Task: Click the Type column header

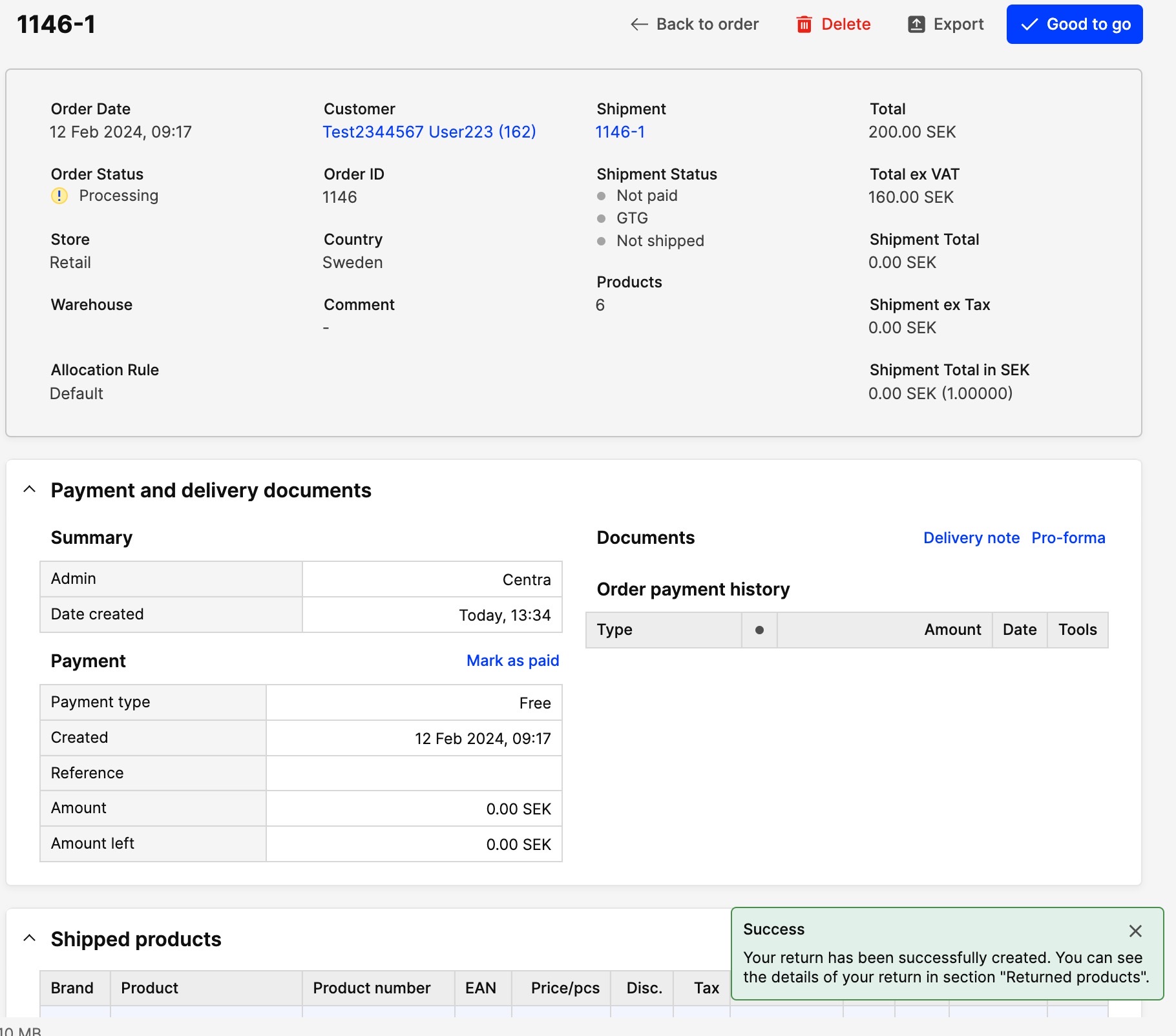Action: point(614,630)
